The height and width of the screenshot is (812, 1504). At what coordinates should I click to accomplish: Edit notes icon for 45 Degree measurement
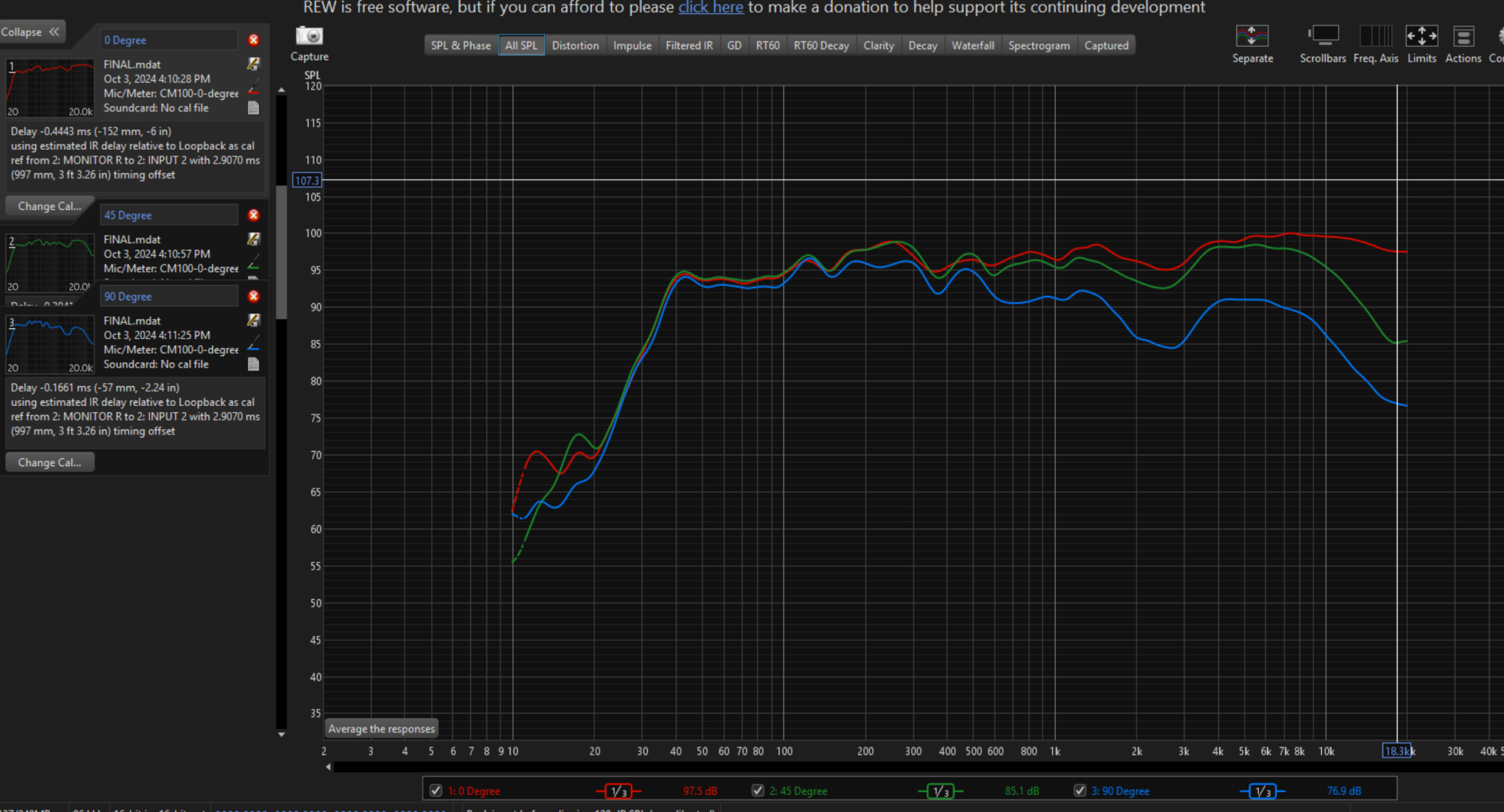[x=253, y=239]
